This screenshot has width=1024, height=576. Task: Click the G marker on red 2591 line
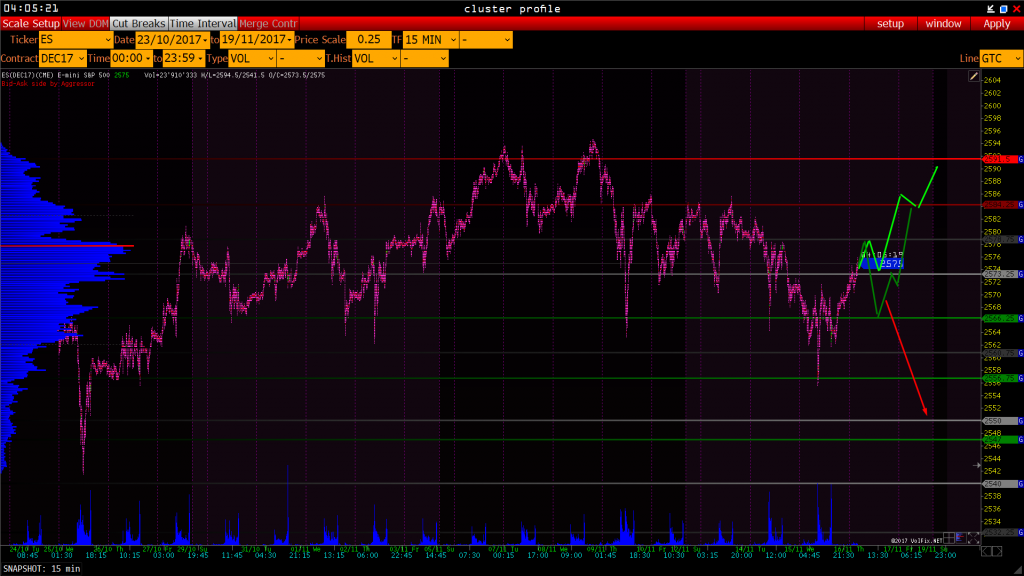coord(1020,159)
